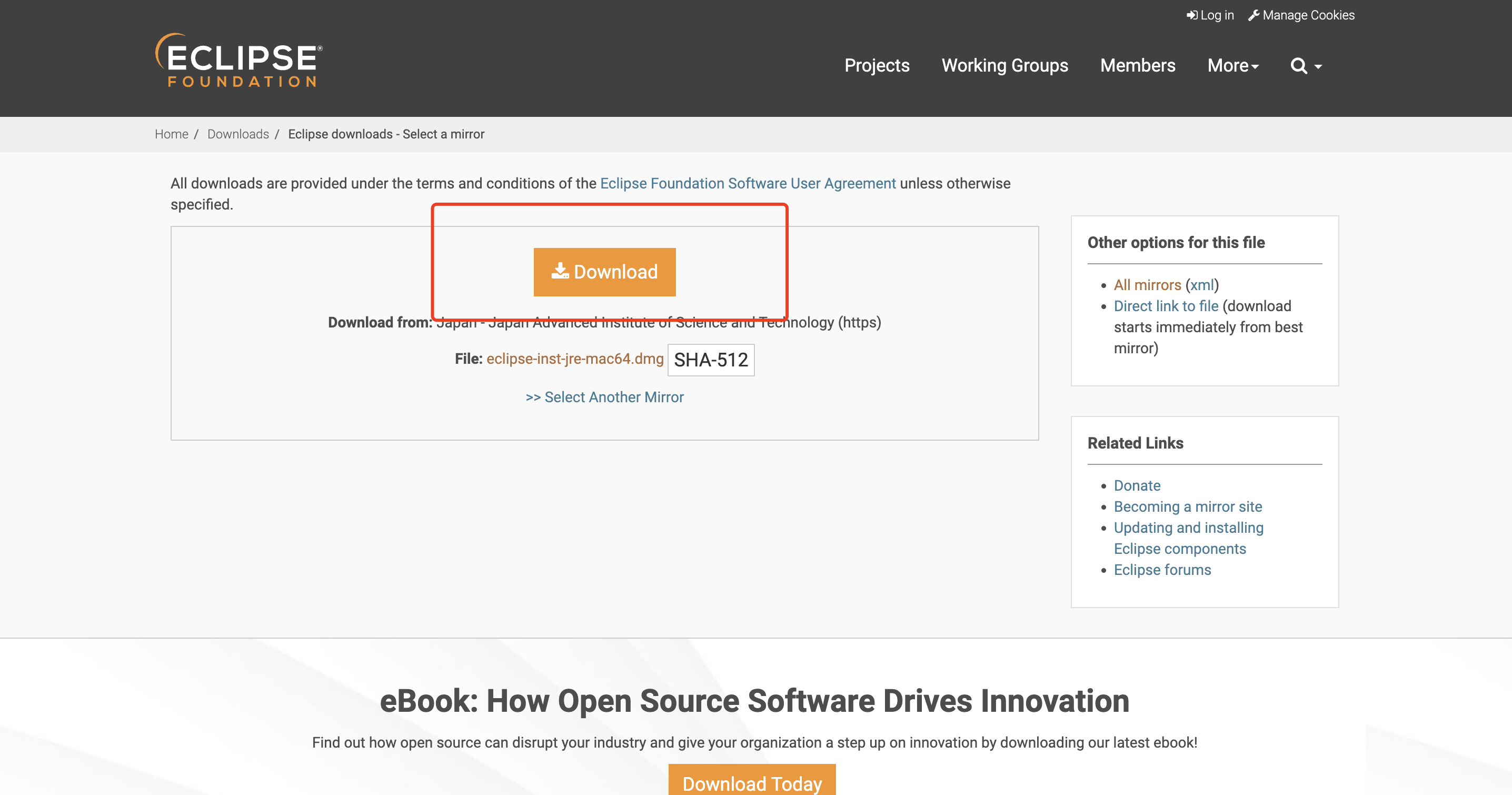Viewport: 1512px width, 795px height.
Task: Open eclipse-inst-jre-mac64.dmg file link
Action: click(x=574, y=359)
